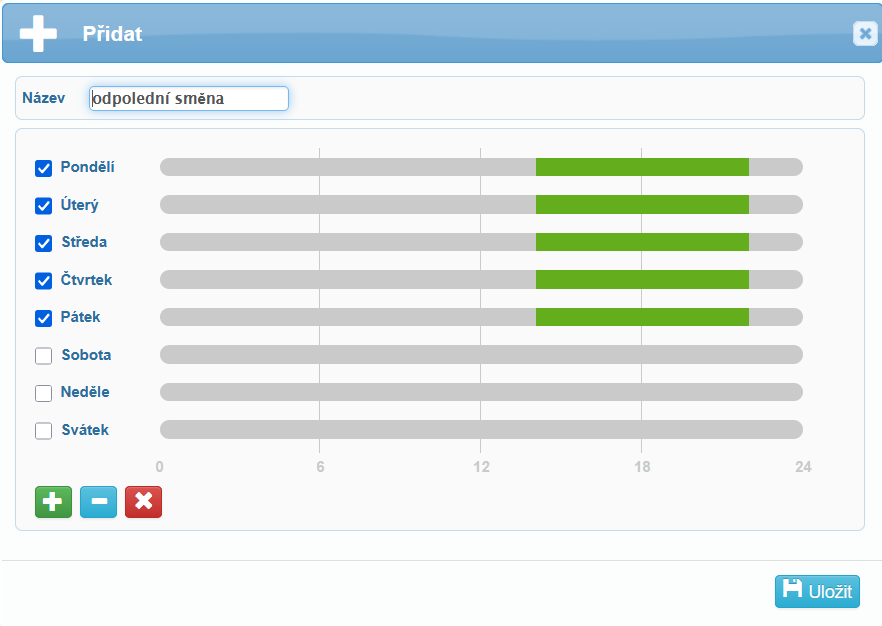882x626 pixels.
Task: Click the green plus add interval button
Action: (53, 502)
